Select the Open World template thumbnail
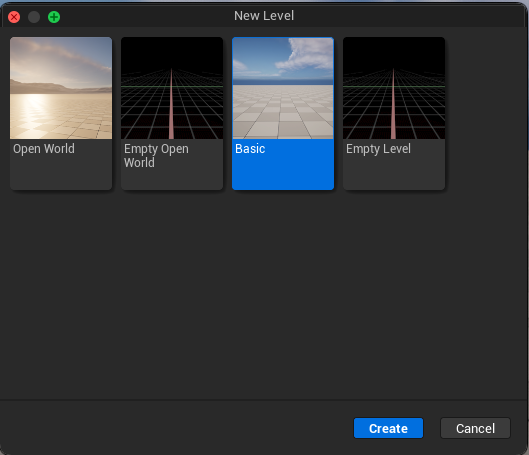Image resolution: width=529 pixels, height=455 pixels. (x=61, y=88)
